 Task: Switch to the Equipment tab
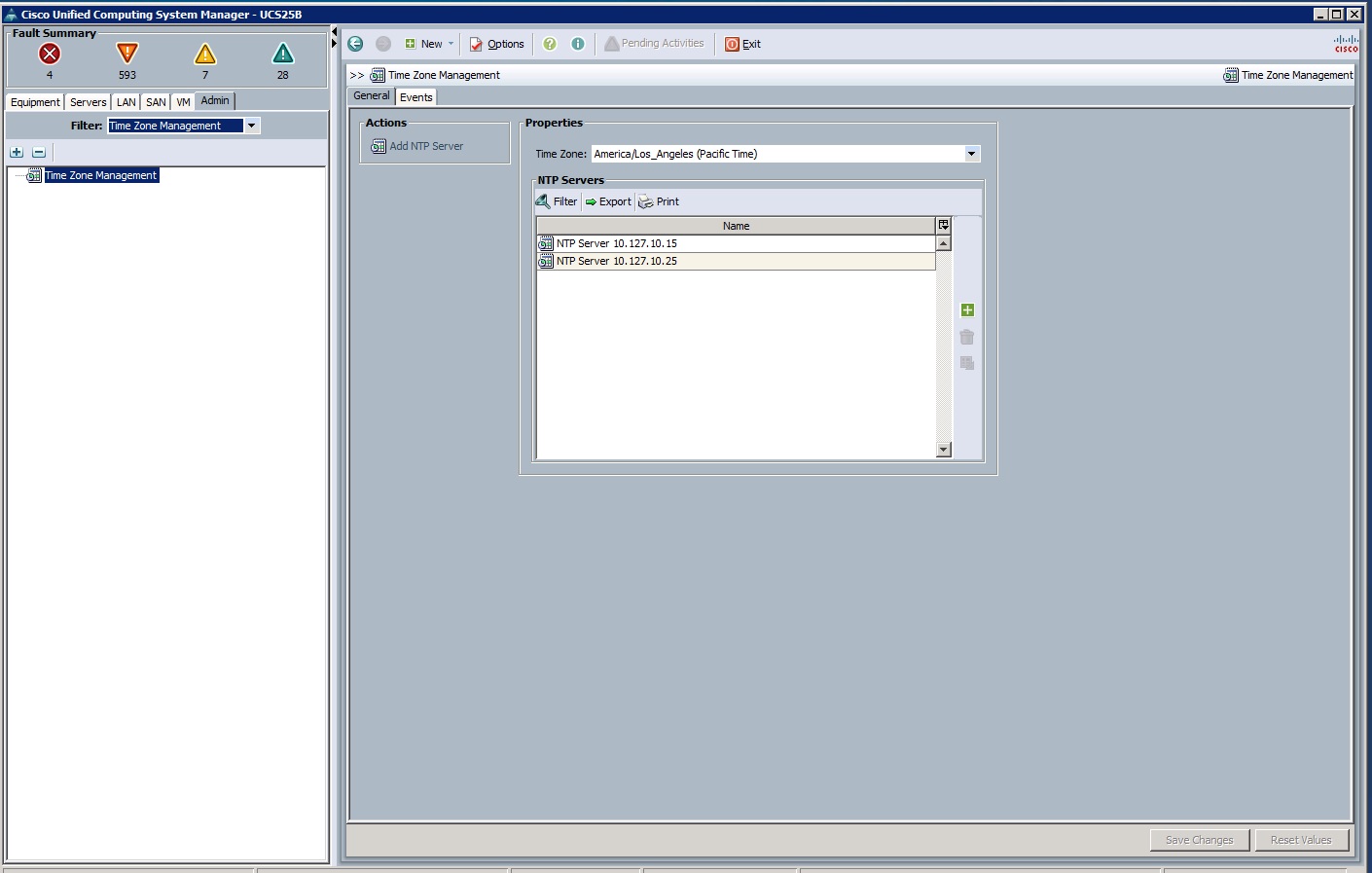pos(35,102)
